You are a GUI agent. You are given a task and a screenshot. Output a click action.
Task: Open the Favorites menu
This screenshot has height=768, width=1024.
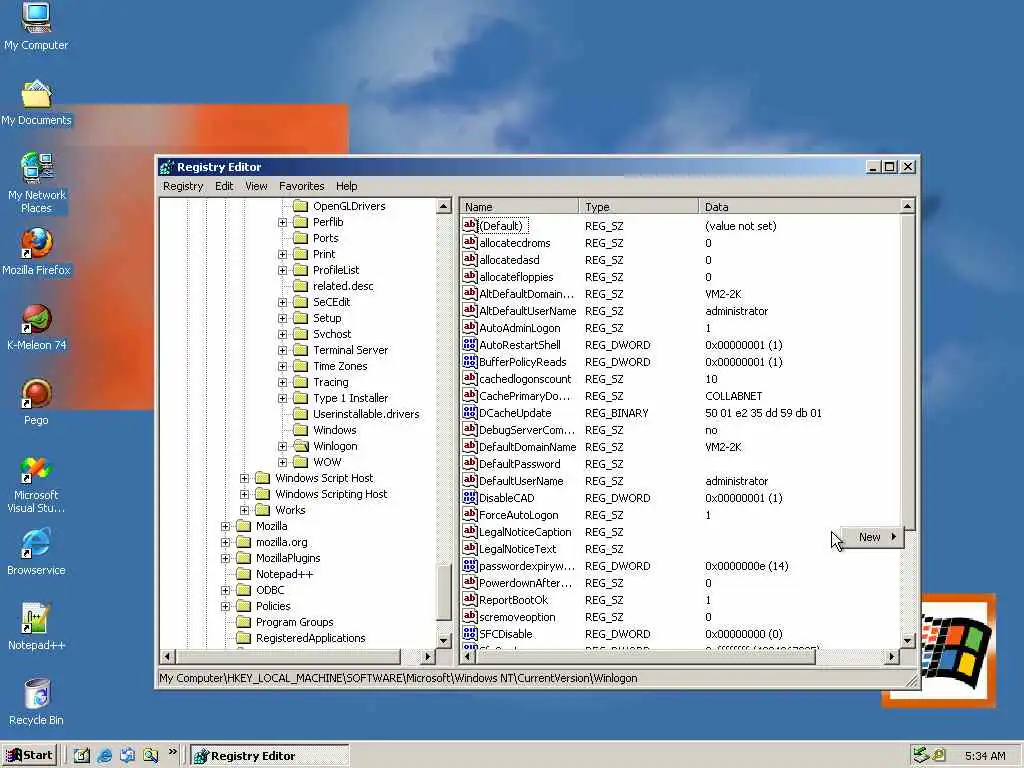pos(301,186)
